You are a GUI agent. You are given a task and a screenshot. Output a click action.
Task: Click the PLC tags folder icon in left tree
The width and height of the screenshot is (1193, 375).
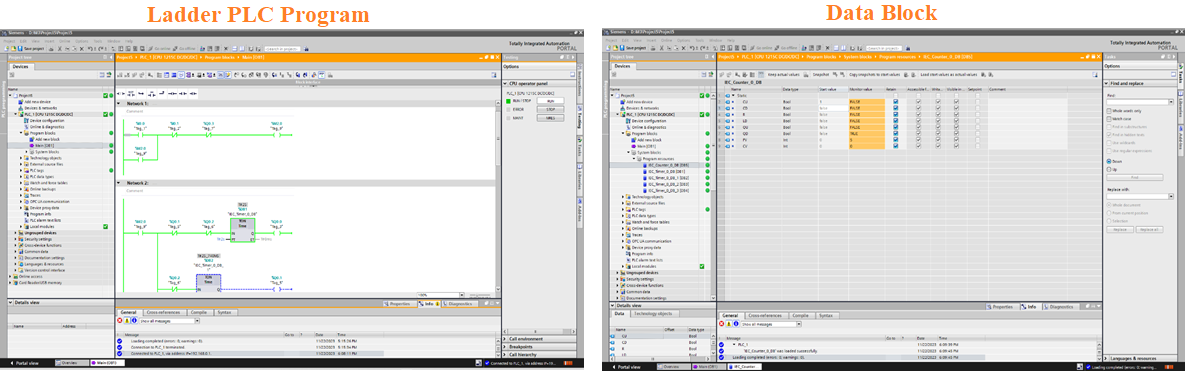point(27,170)
